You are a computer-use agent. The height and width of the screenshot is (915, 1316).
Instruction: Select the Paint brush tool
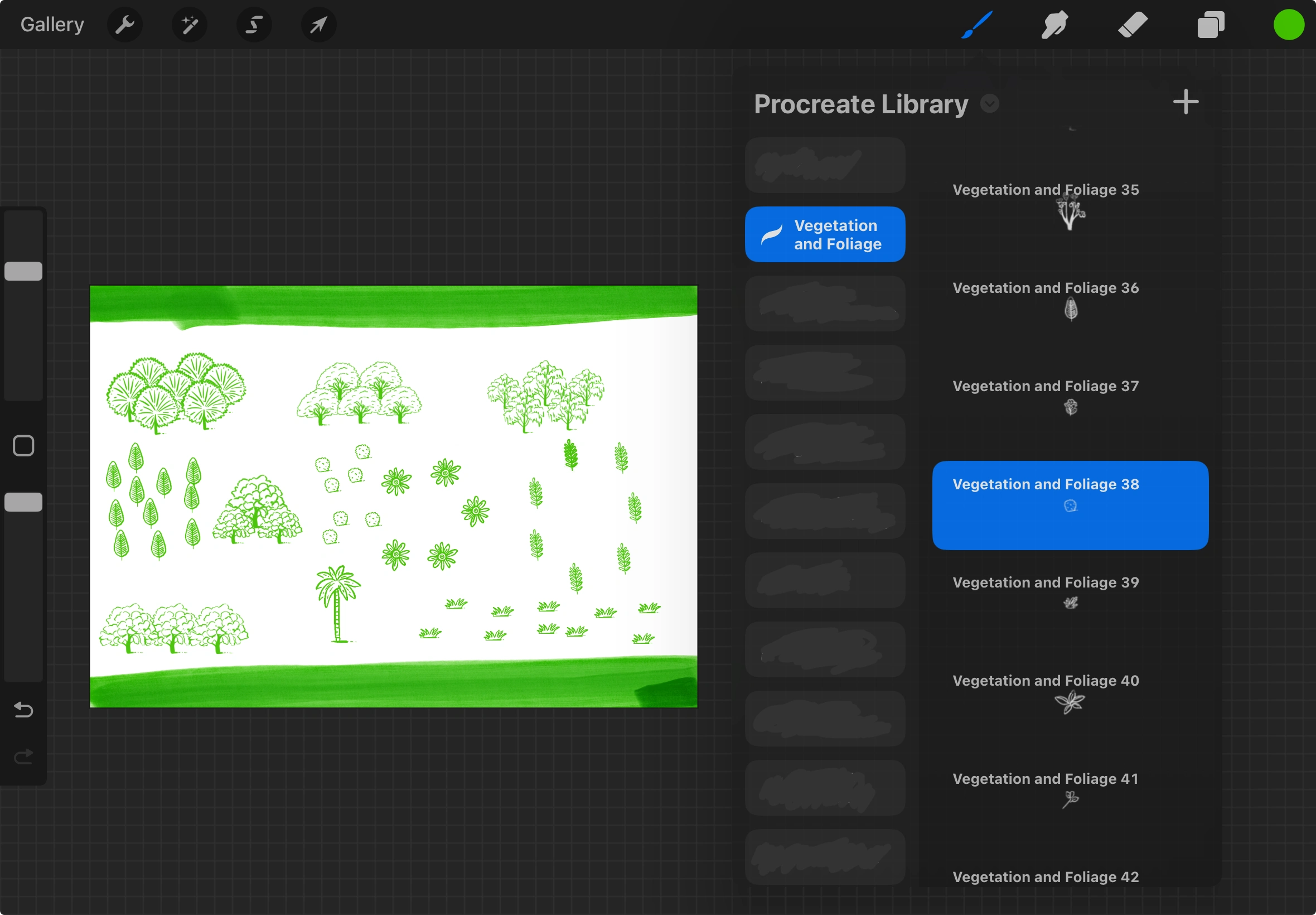click(x=977, y=25)
